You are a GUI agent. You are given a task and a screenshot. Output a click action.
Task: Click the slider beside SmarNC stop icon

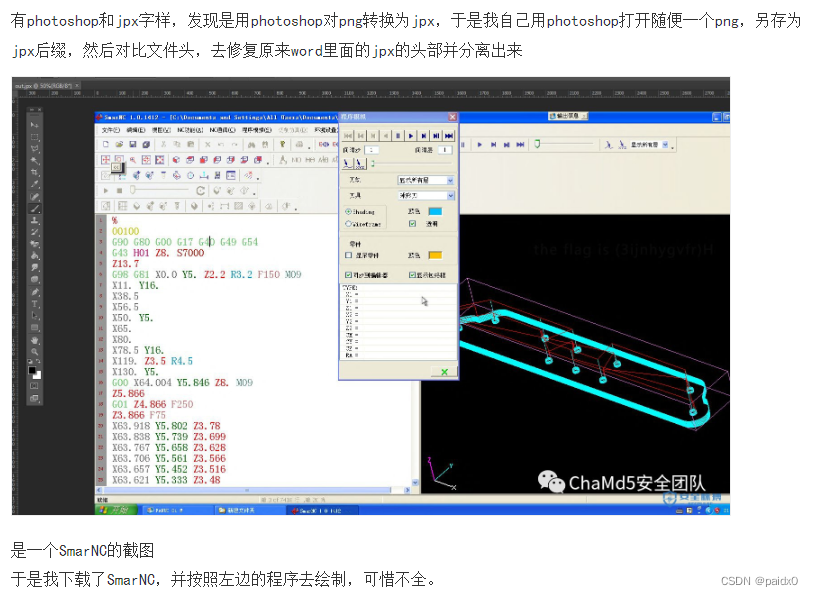click(160, 190)
